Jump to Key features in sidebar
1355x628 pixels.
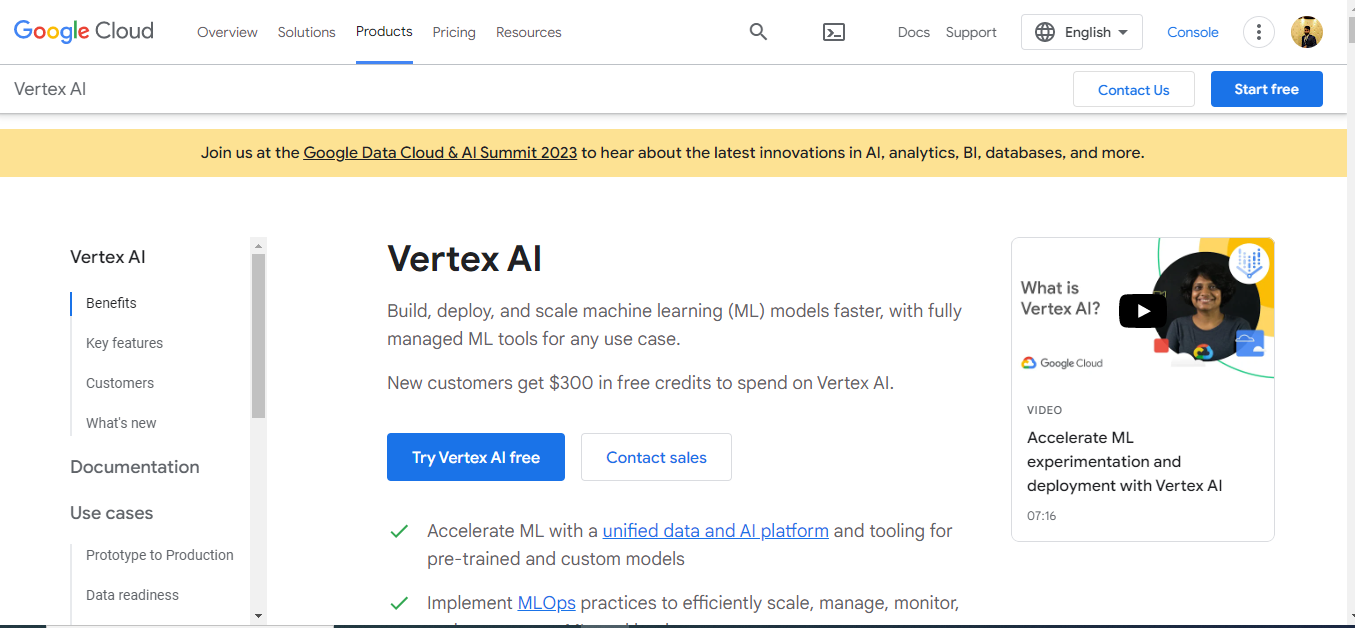click(x=124, y=343)
